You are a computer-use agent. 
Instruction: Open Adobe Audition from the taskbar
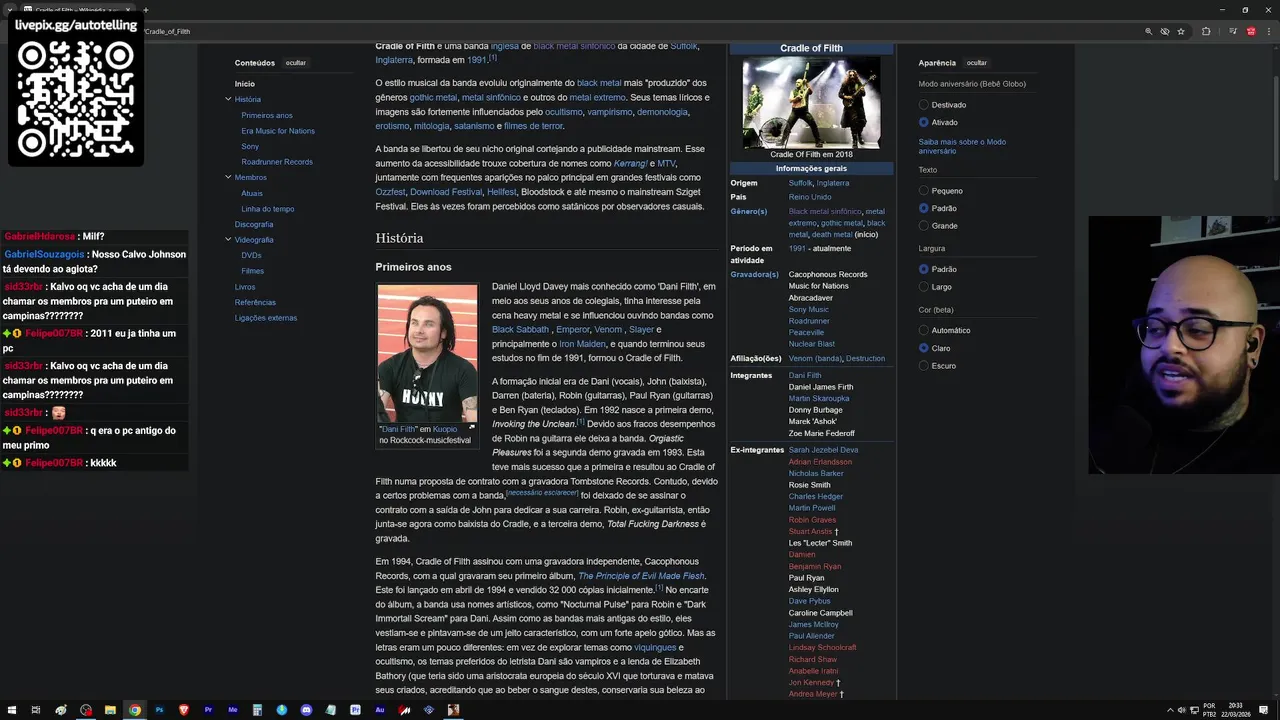coord(380,710)
